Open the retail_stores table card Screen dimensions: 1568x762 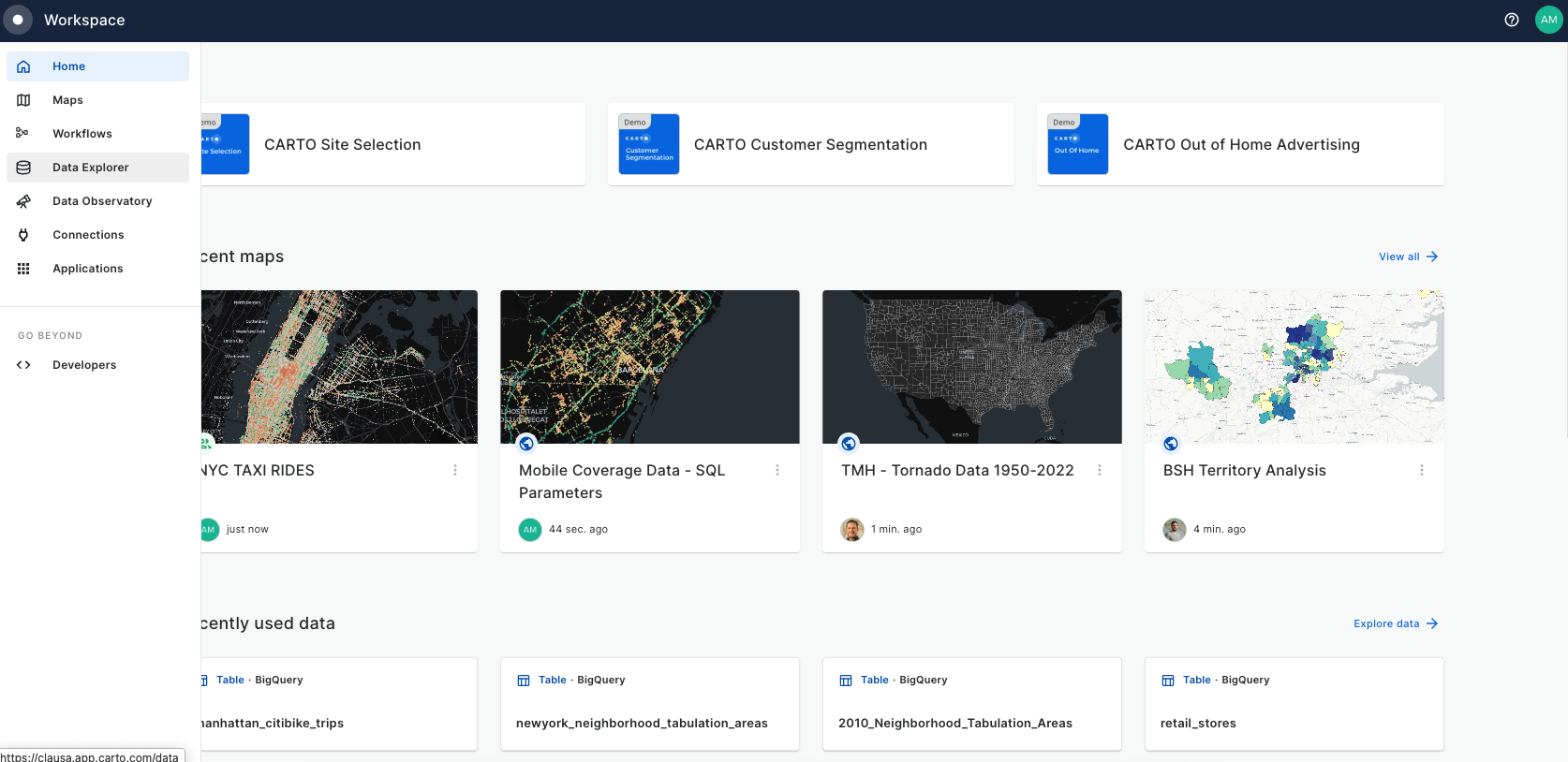tap(1294, 704)
